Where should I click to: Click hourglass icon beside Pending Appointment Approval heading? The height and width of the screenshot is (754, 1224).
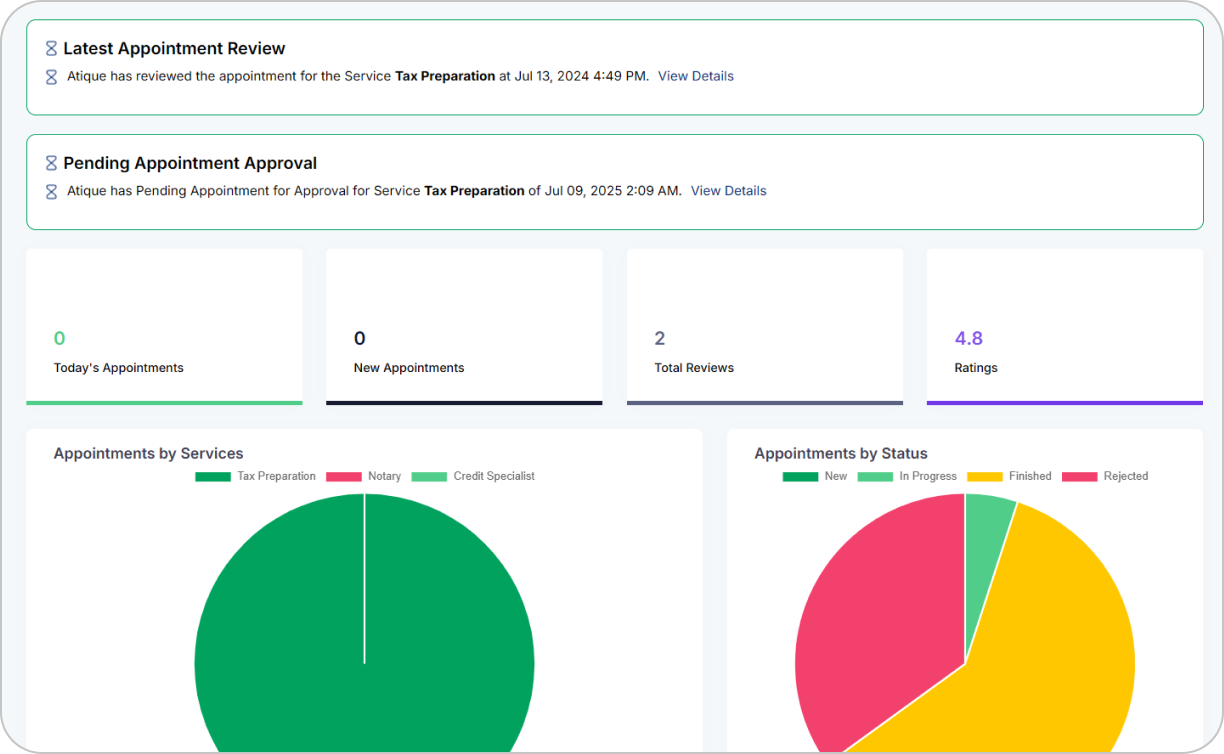(51, 163)
